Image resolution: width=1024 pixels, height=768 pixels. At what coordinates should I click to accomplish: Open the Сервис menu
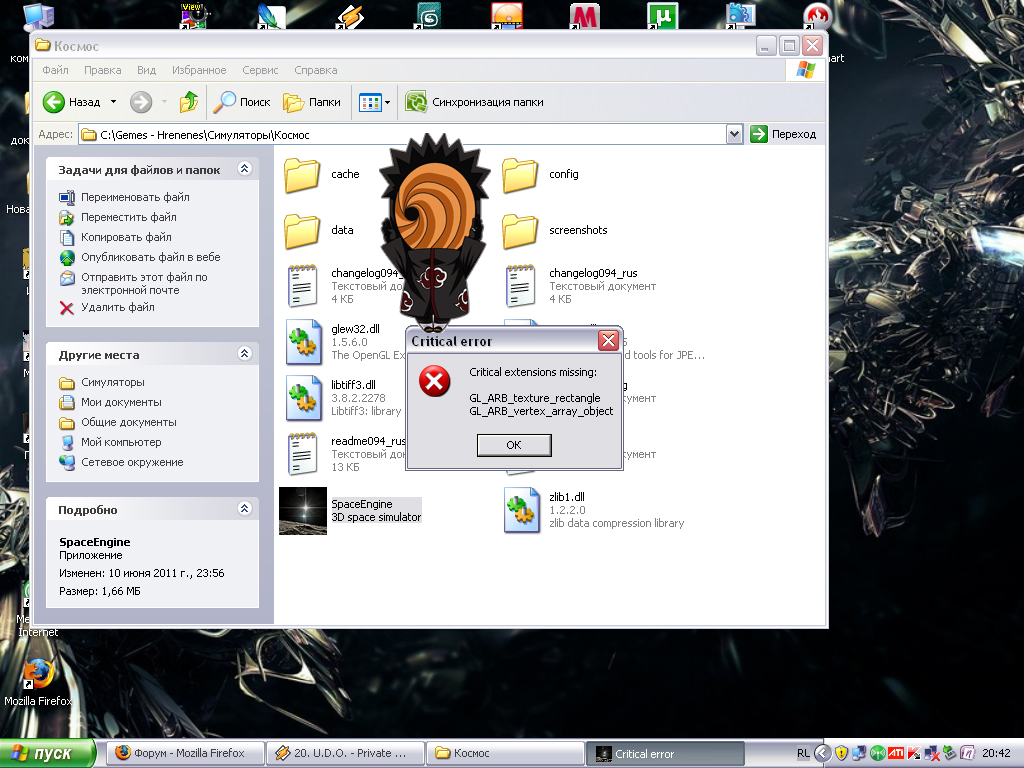(x=260, y=70)
